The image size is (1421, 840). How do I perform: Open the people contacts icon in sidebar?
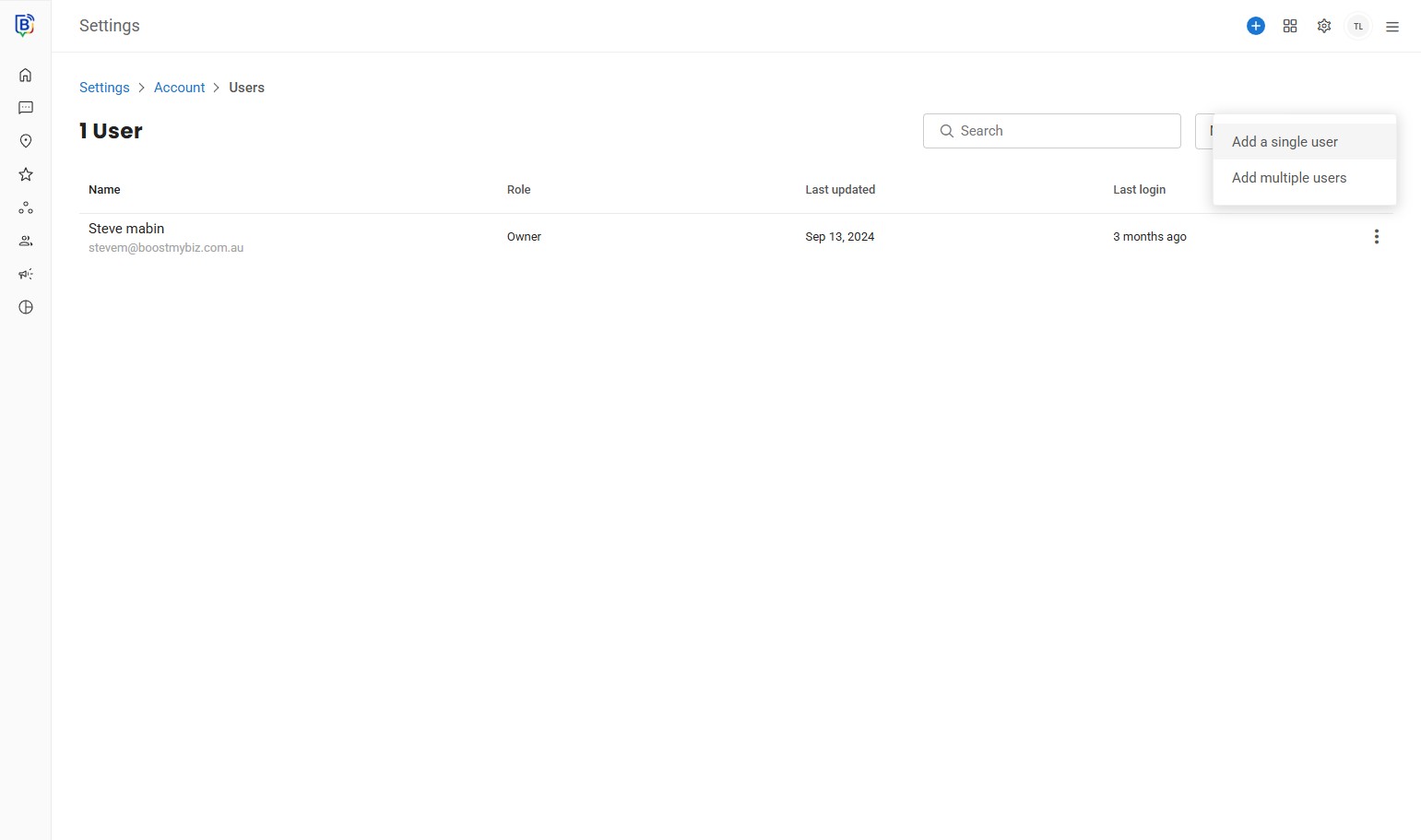[x=26, y=242]
